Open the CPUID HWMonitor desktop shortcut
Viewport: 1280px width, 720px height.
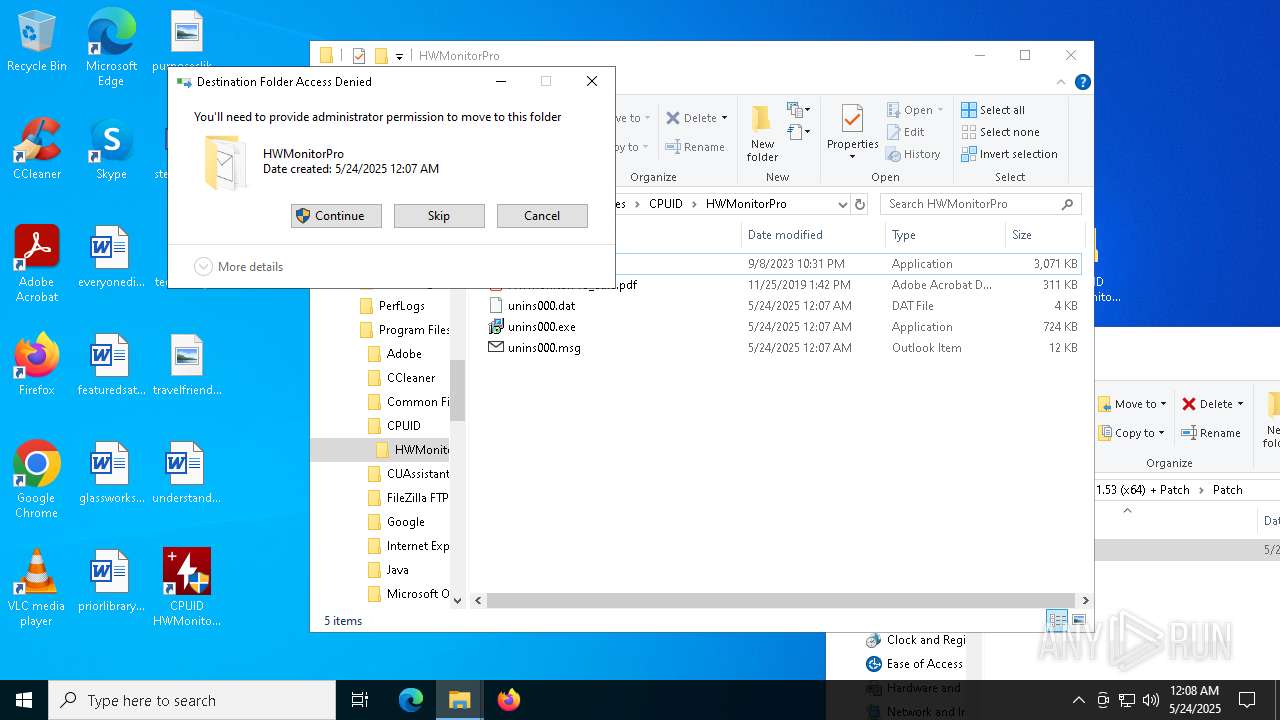186,588
